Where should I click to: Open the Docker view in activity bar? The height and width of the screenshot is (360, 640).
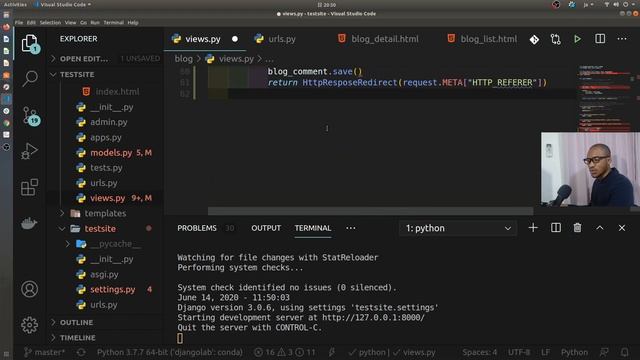tap(30, 223)
